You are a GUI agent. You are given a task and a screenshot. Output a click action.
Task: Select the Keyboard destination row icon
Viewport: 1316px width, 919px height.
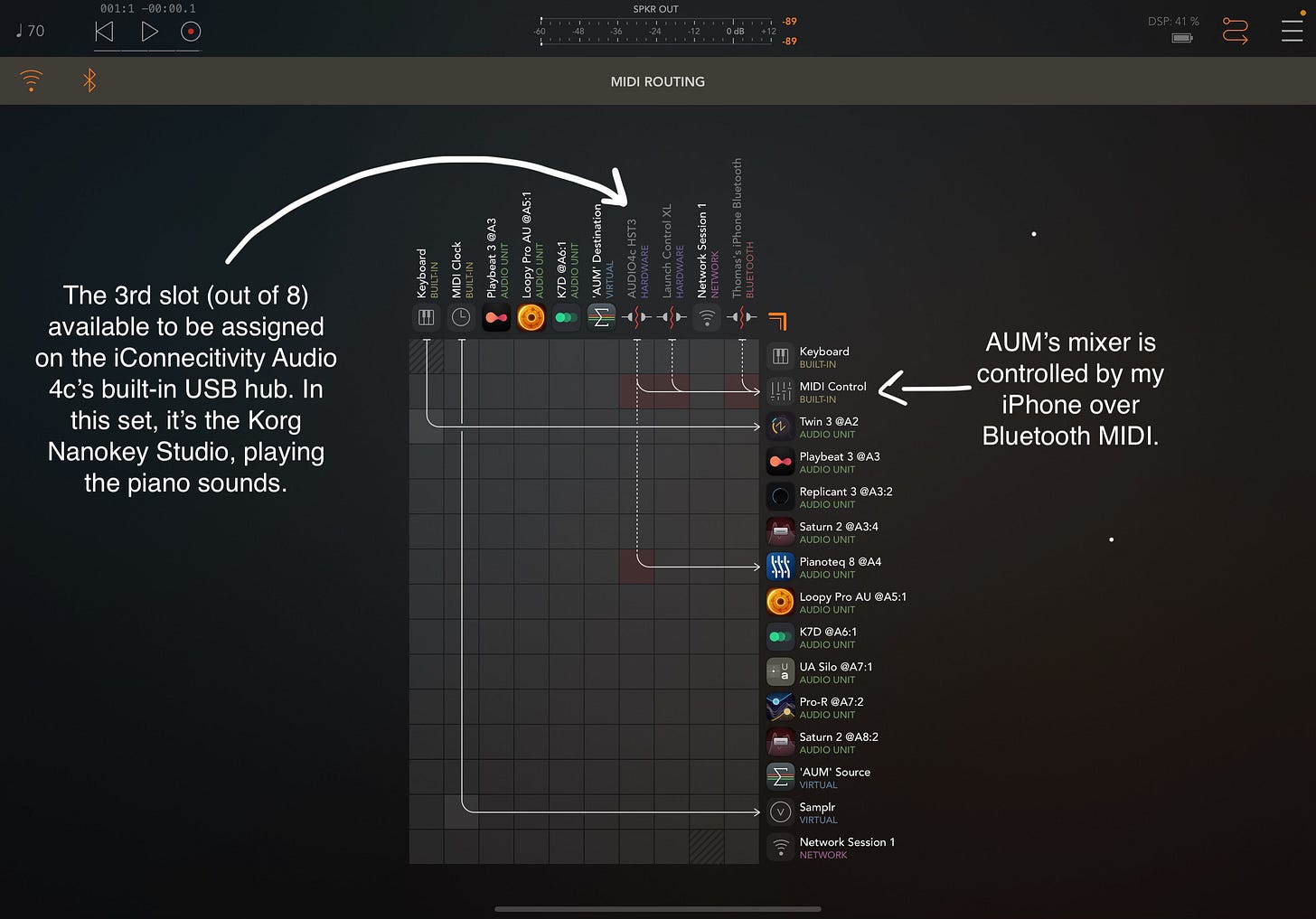(x=780, y=356)
